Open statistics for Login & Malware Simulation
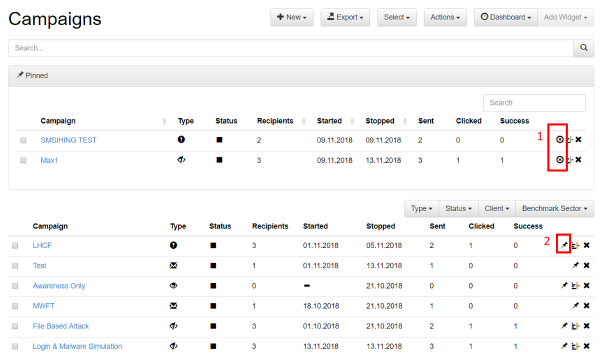This screenshot has width=600, height=360. click(575, 346)
